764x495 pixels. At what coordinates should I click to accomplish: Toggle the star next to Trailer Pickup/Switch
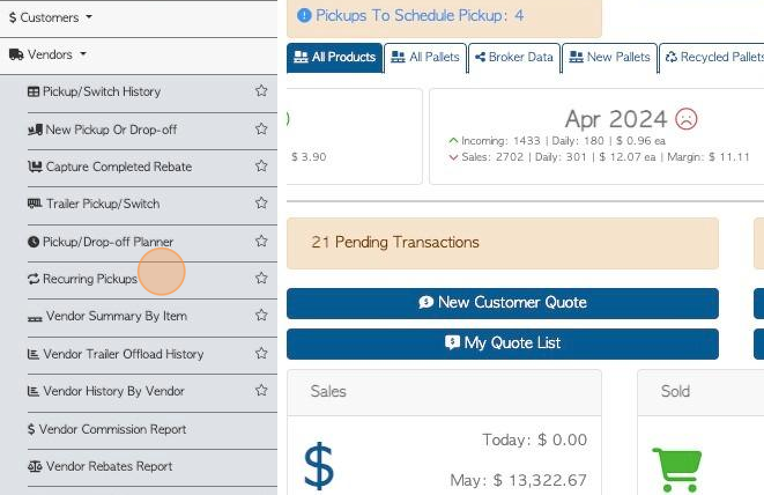tap(261, 203)
